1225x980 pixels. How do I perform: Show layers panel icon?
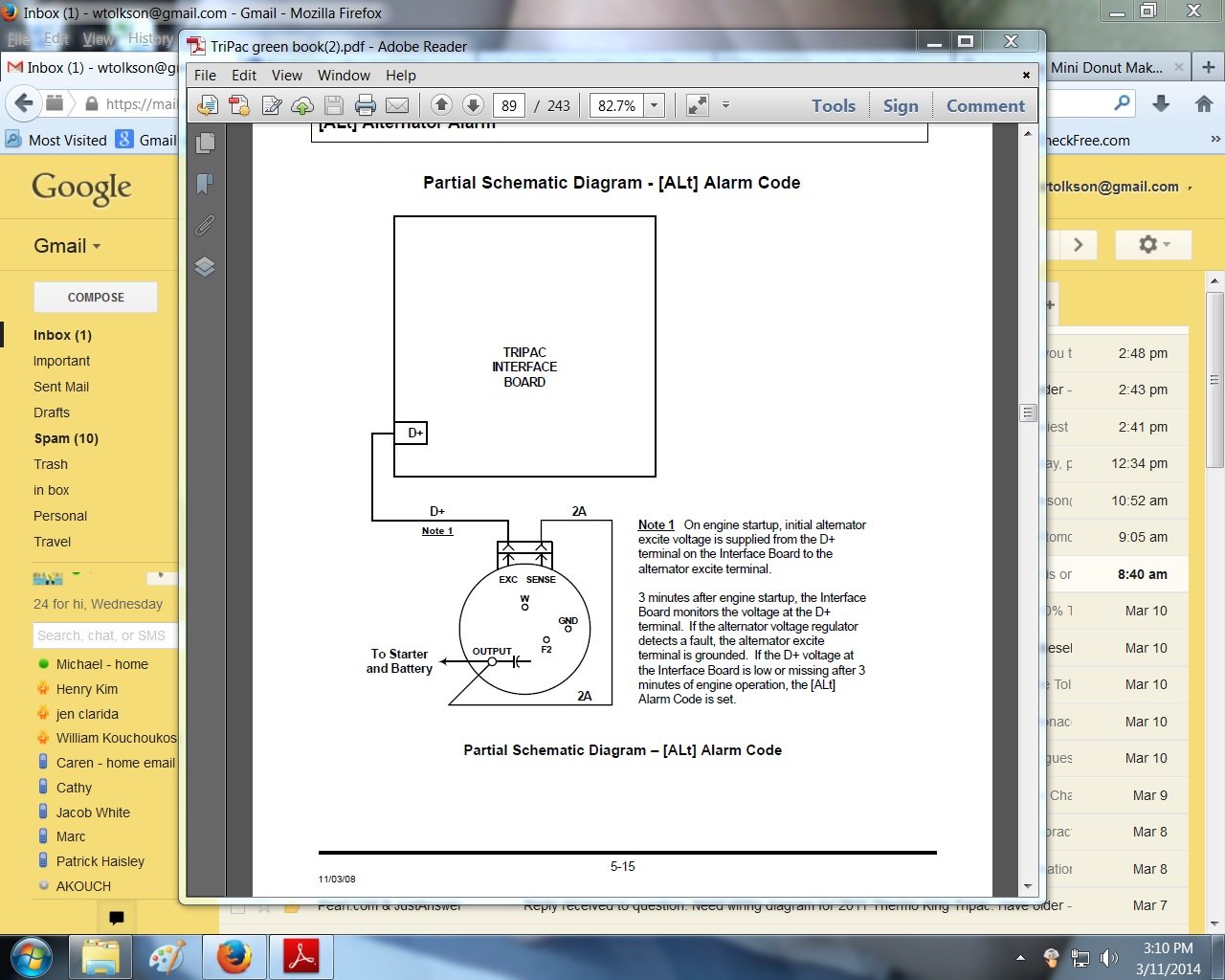click(x=205, y=266)
